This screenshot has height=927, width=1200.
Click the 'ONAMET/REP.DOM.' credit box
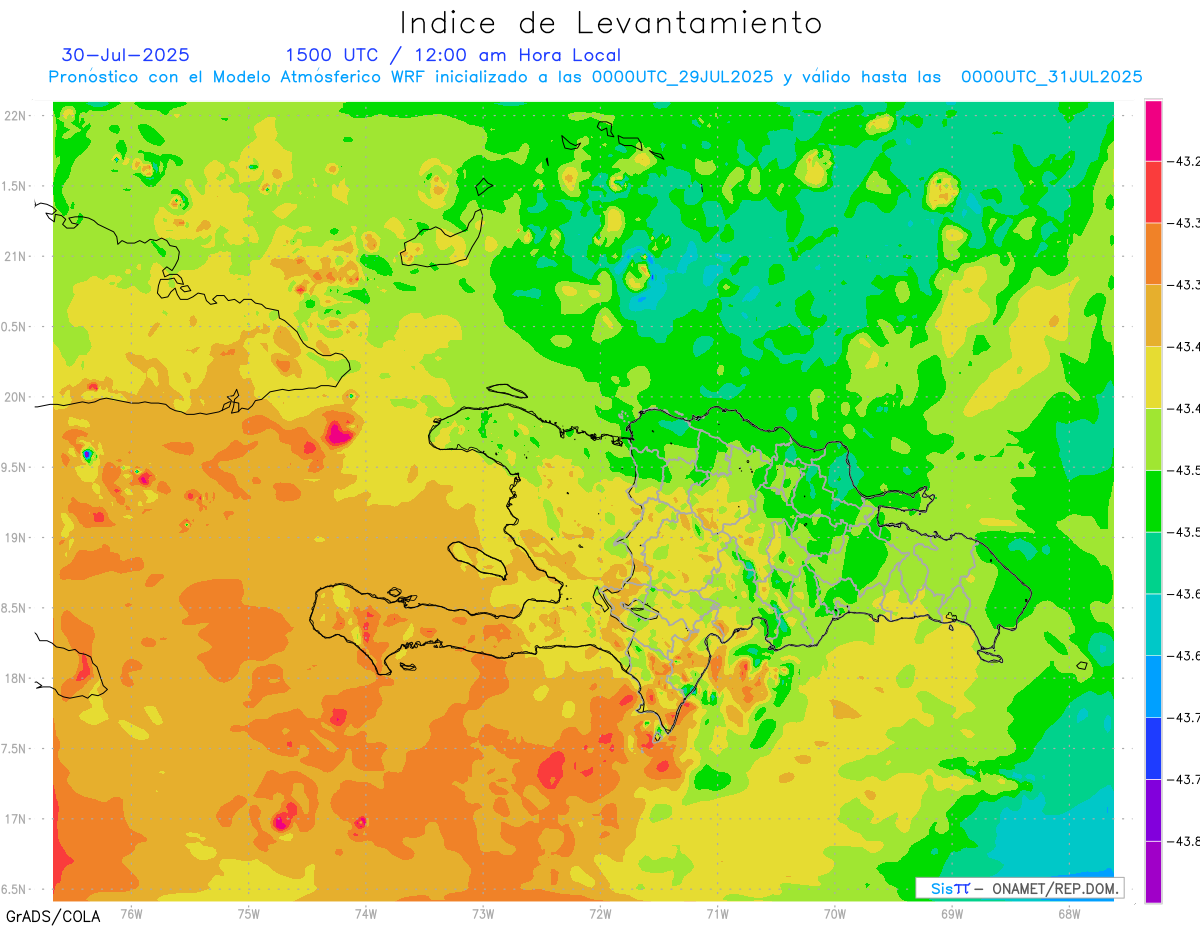pos(1019,888)
